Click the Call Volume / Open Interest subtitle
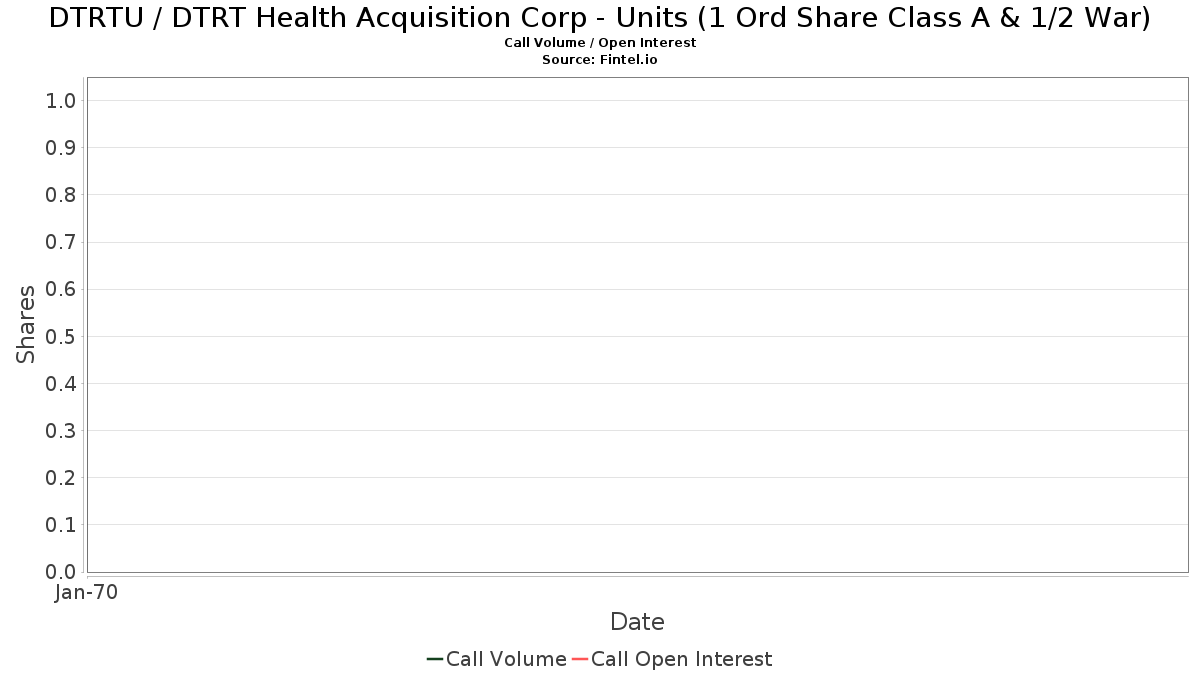This screenshot has width=1200, height=675. (x=600, y=43)
